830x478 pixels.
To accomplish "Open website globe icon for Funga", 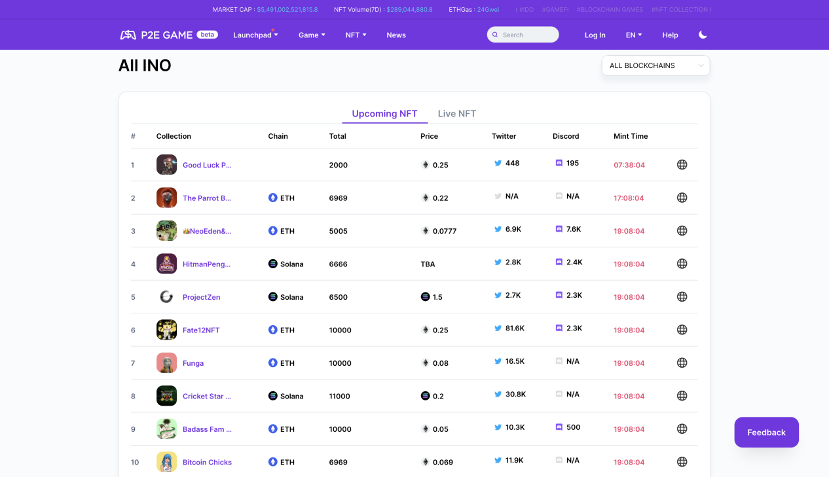I will coord(682,363).
